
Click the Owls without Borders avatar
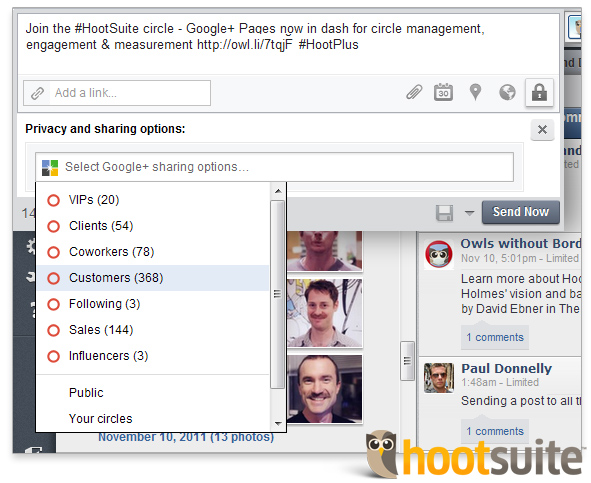439,255
